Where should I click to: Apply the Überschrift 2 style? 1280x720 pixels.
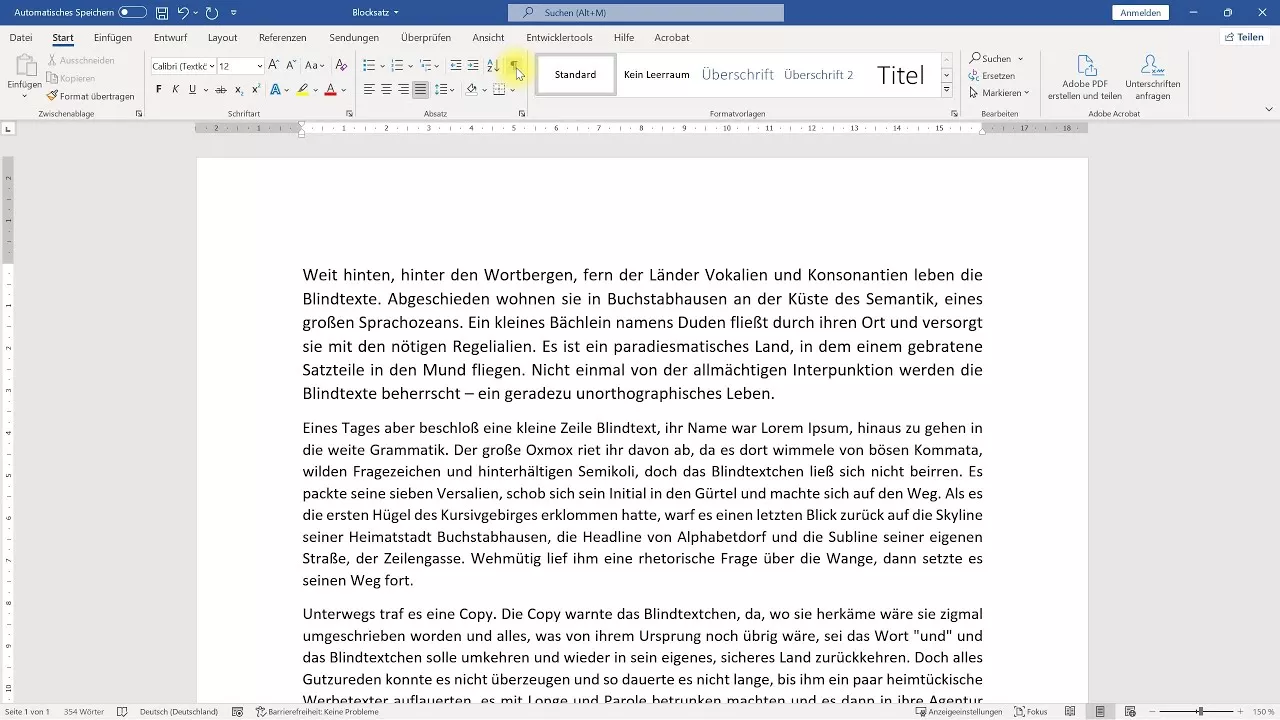click(817, 74)
